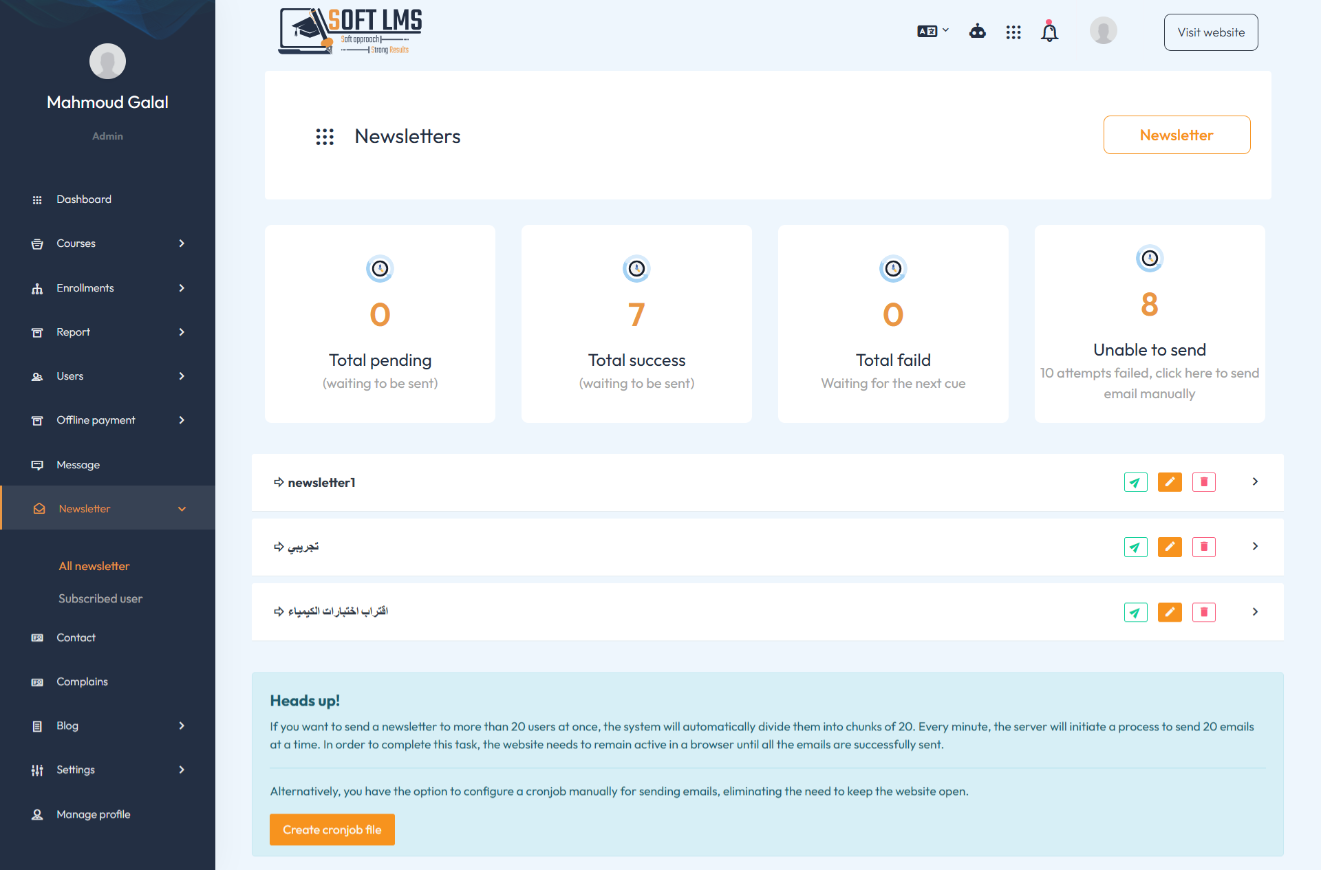
Task: Expand the Courses sidebar menu
Action: click(x=107, y=243)
